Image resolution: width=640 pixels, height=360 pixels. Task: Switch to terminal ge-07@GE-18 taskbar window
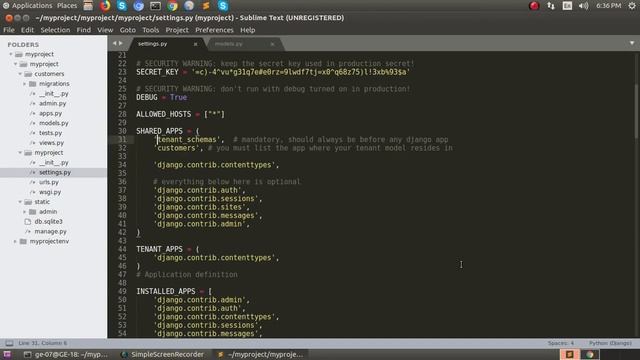click(x=66, y=355)
